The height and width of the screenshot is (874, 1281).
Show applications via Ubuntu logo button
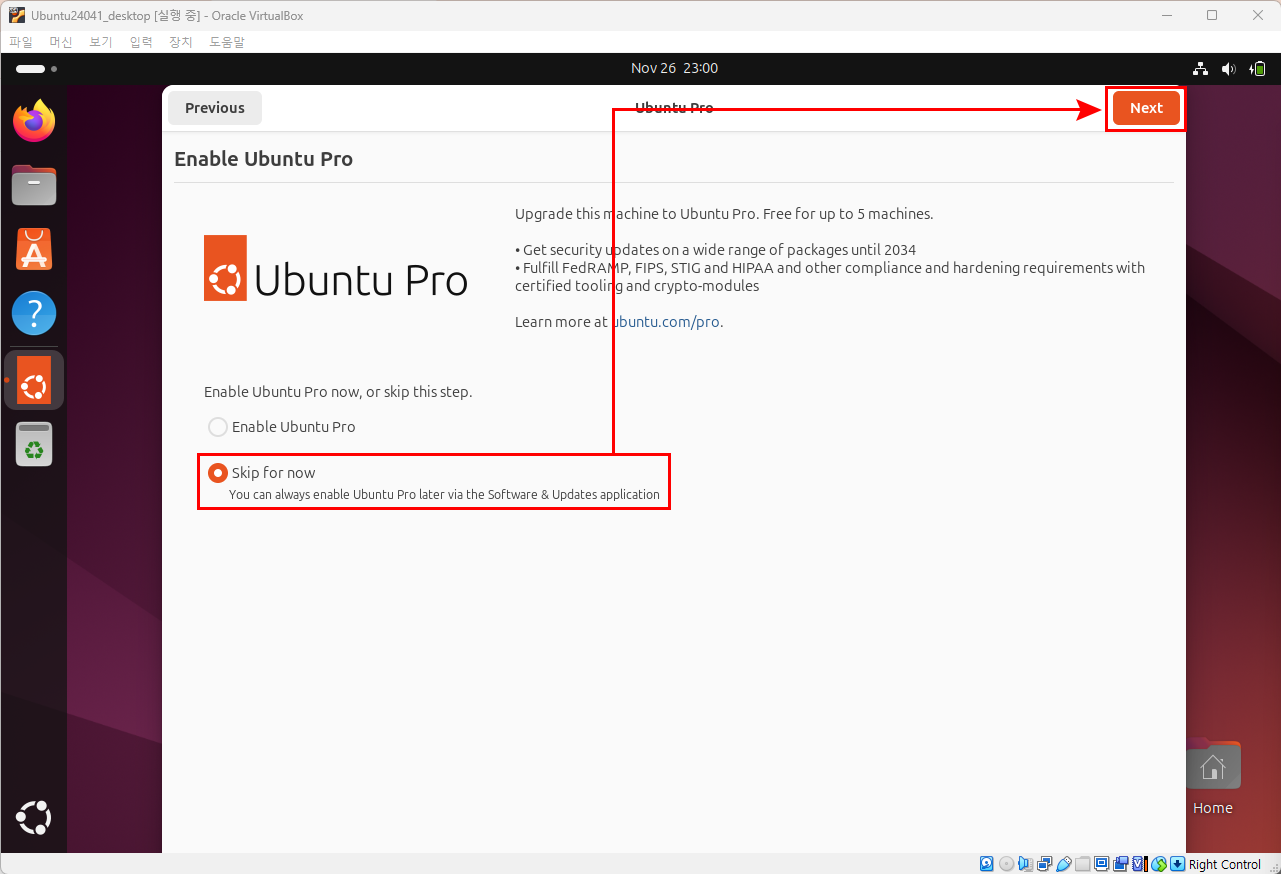point(34,818)
